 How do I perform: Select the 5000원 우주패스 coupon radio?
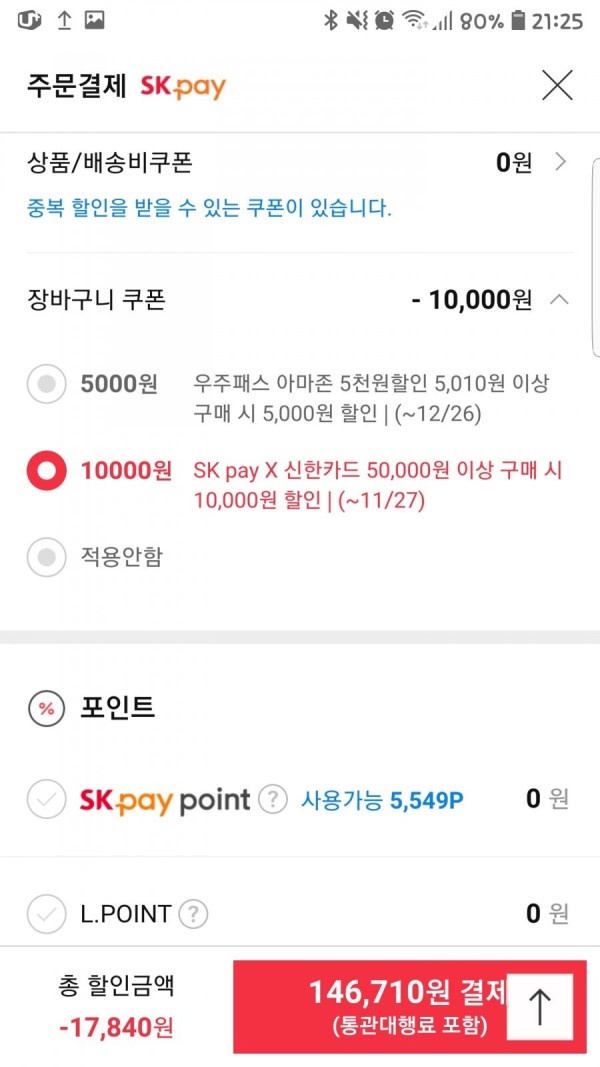[x=46, y=384]
